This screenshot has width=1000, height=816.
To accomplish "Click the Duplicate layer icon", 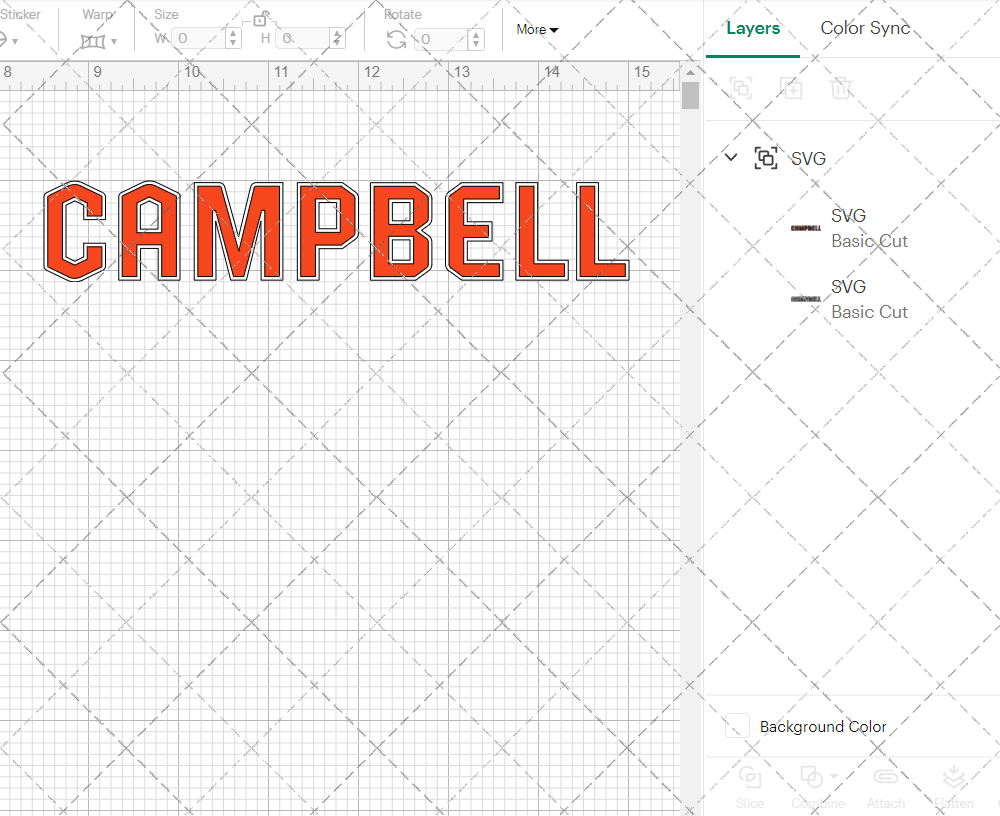I will click(x=791, y=88).
